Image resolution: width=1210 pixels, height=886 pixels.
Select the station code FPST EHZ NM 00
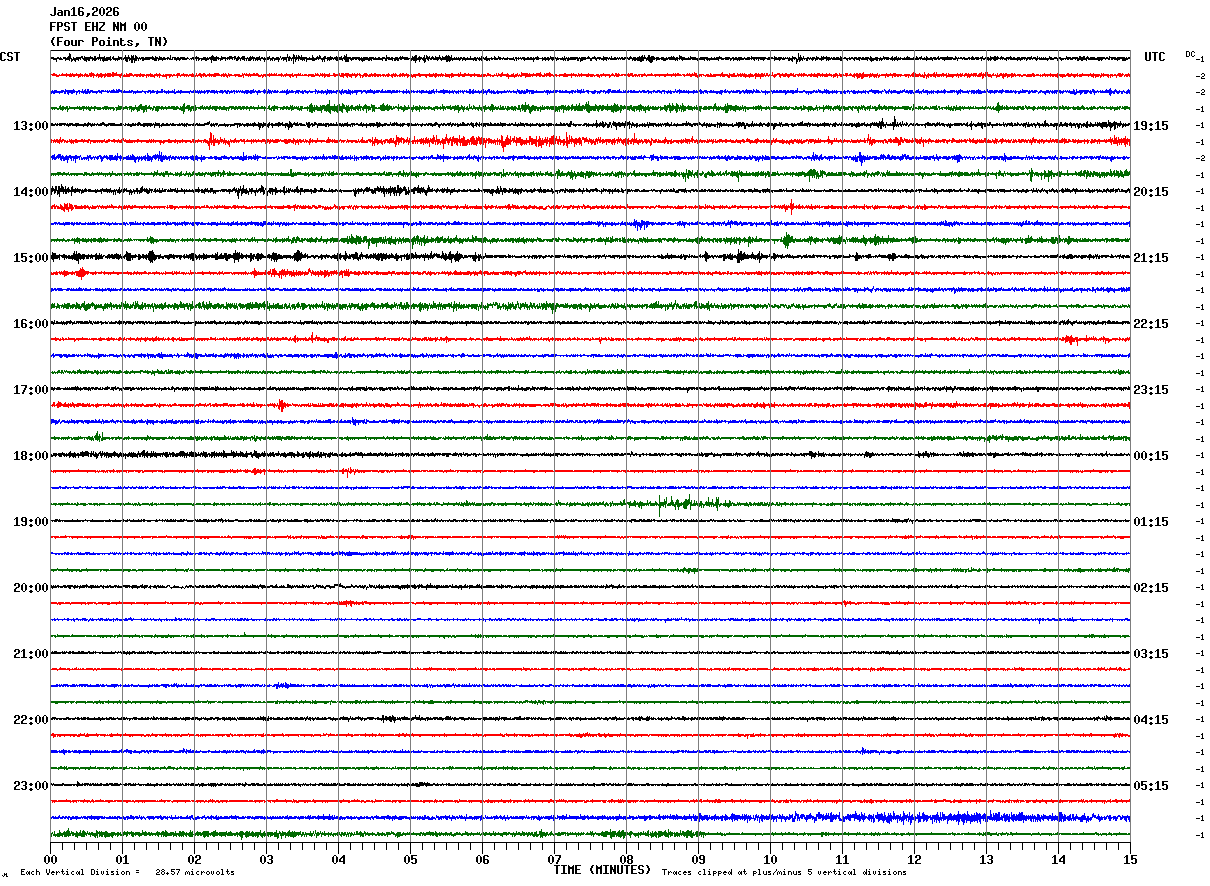click(98, 27)
